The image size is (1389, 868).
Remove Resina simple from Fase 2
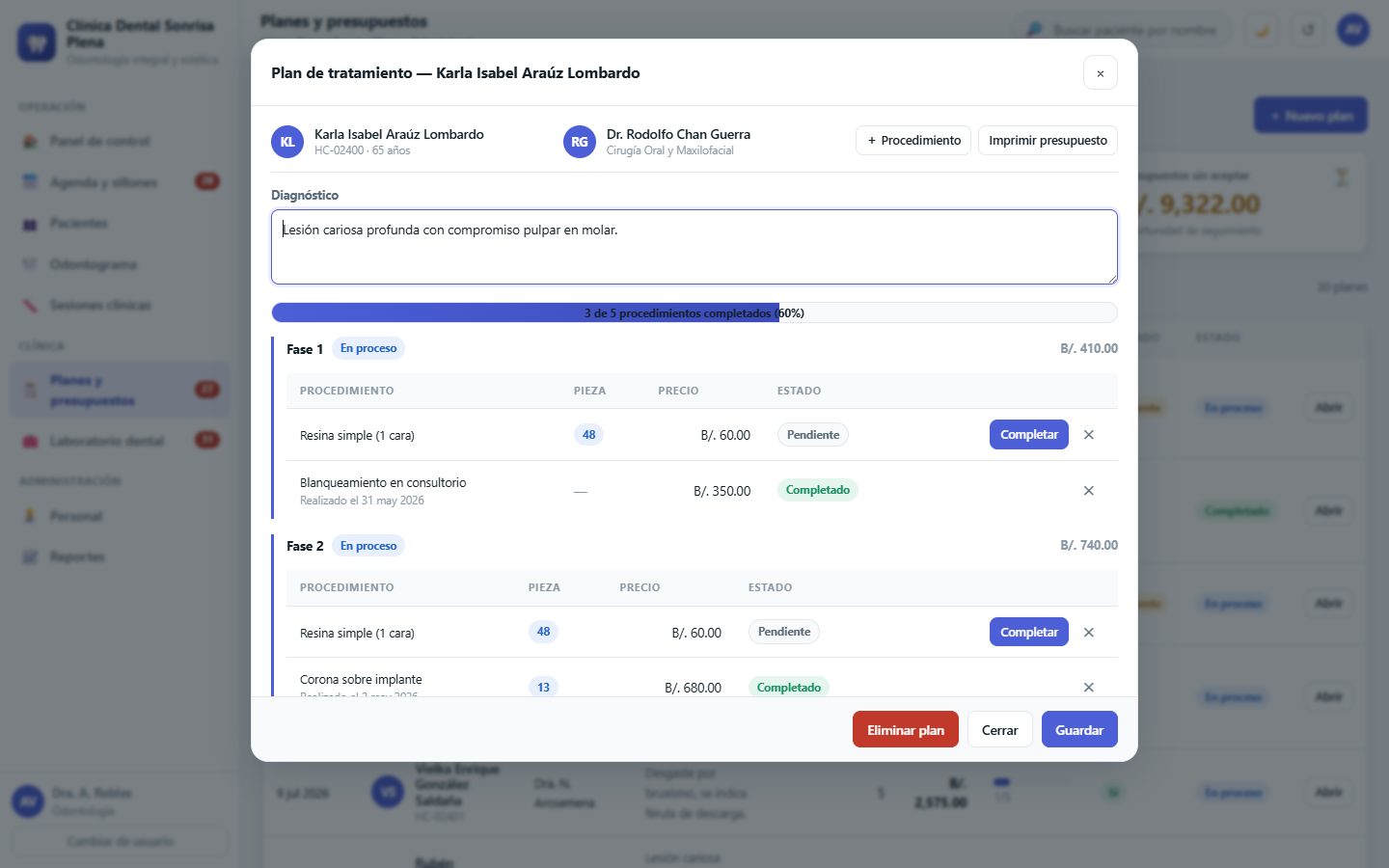tap(1089, 633)
